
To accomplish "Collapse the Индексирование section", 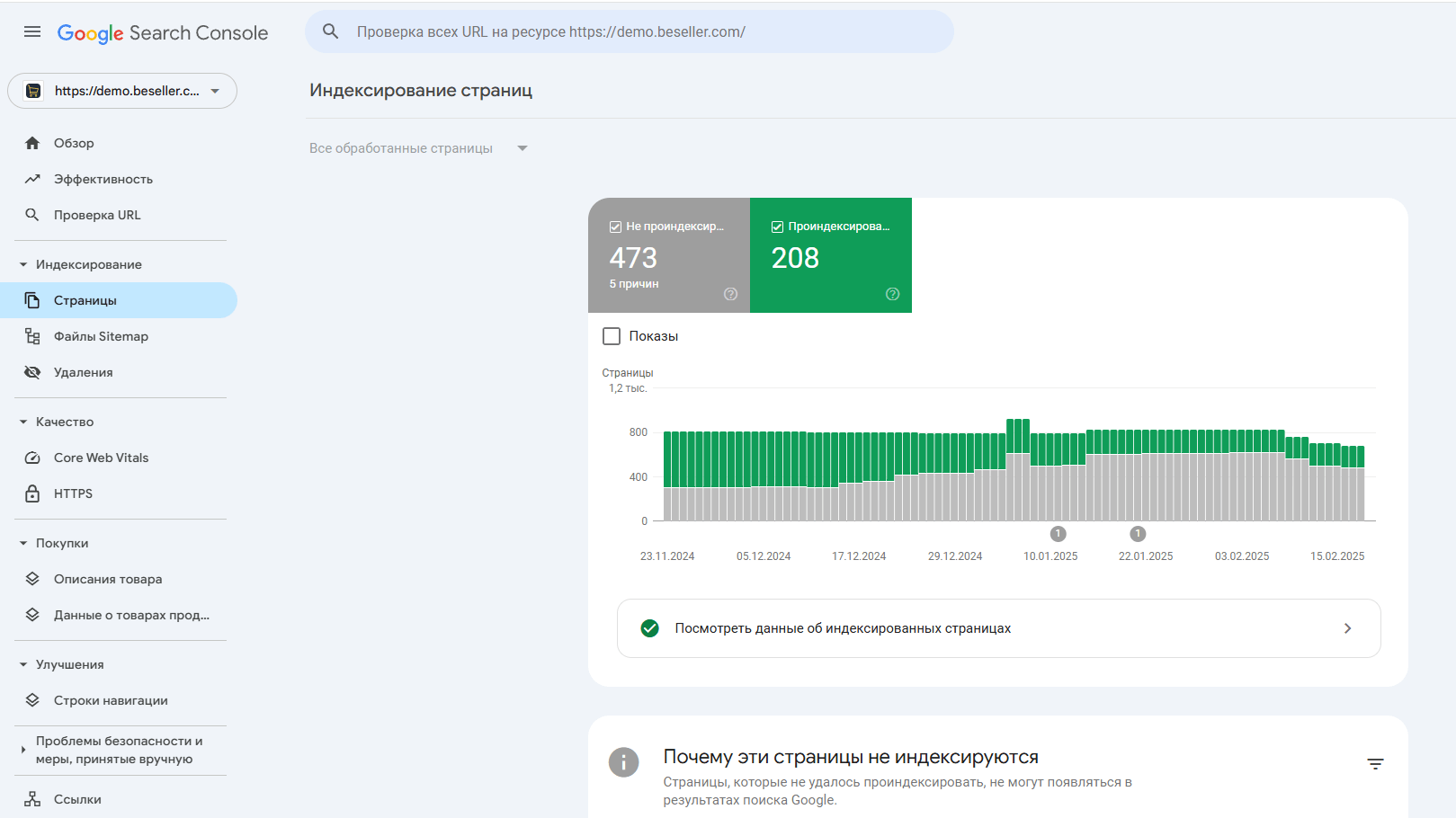I will pyautogui.click(x=23, y=264).
